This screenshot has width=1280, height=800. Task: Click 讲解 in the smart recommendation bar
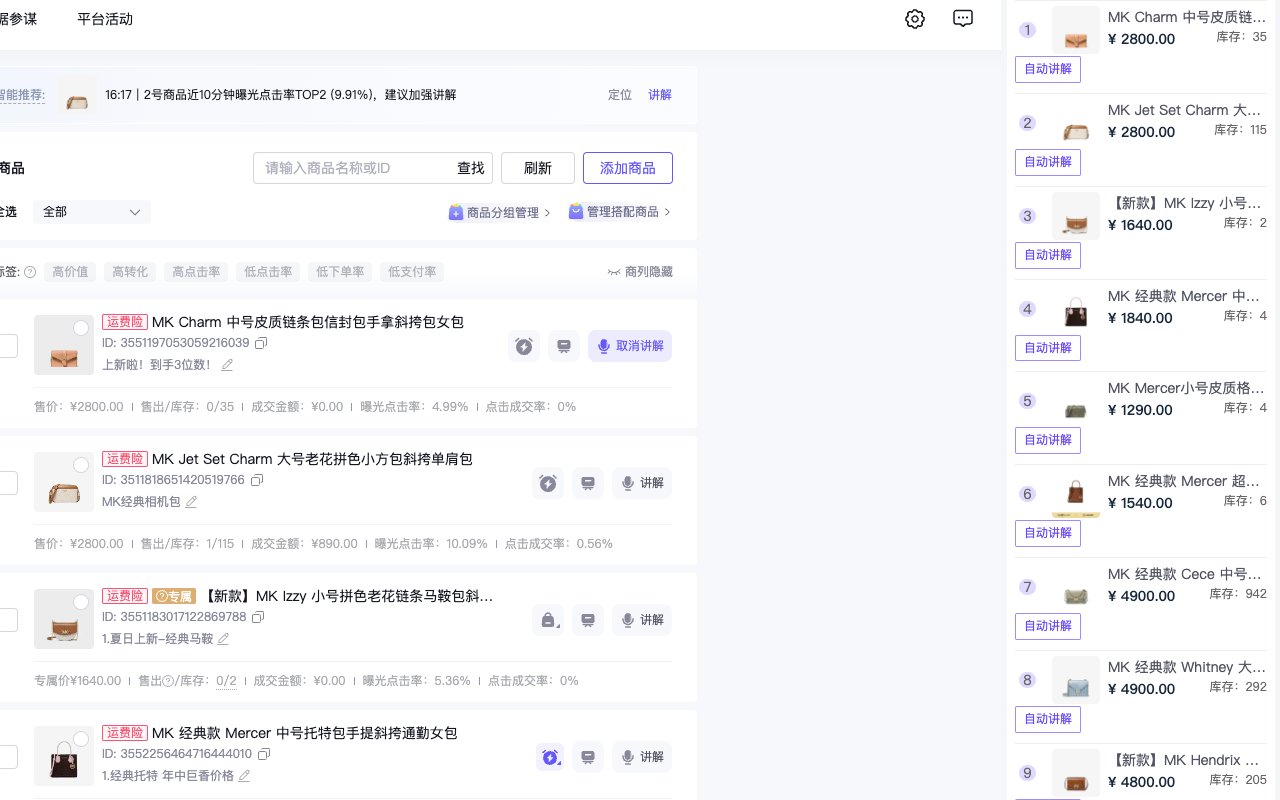tap(660, 95)
